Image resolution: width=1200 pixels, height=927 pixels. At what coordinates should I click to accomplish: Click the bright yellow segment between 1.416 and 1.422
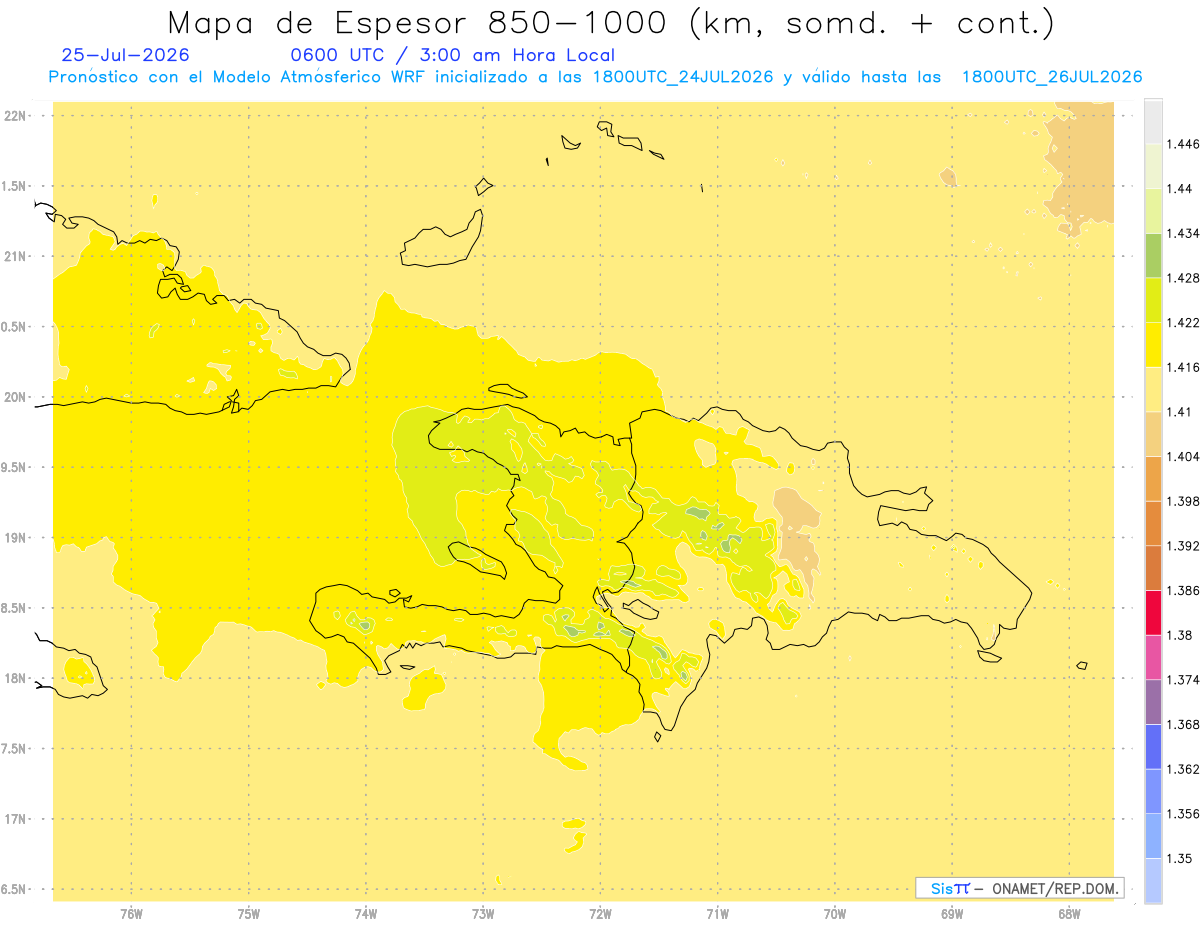click(1152, 345)
